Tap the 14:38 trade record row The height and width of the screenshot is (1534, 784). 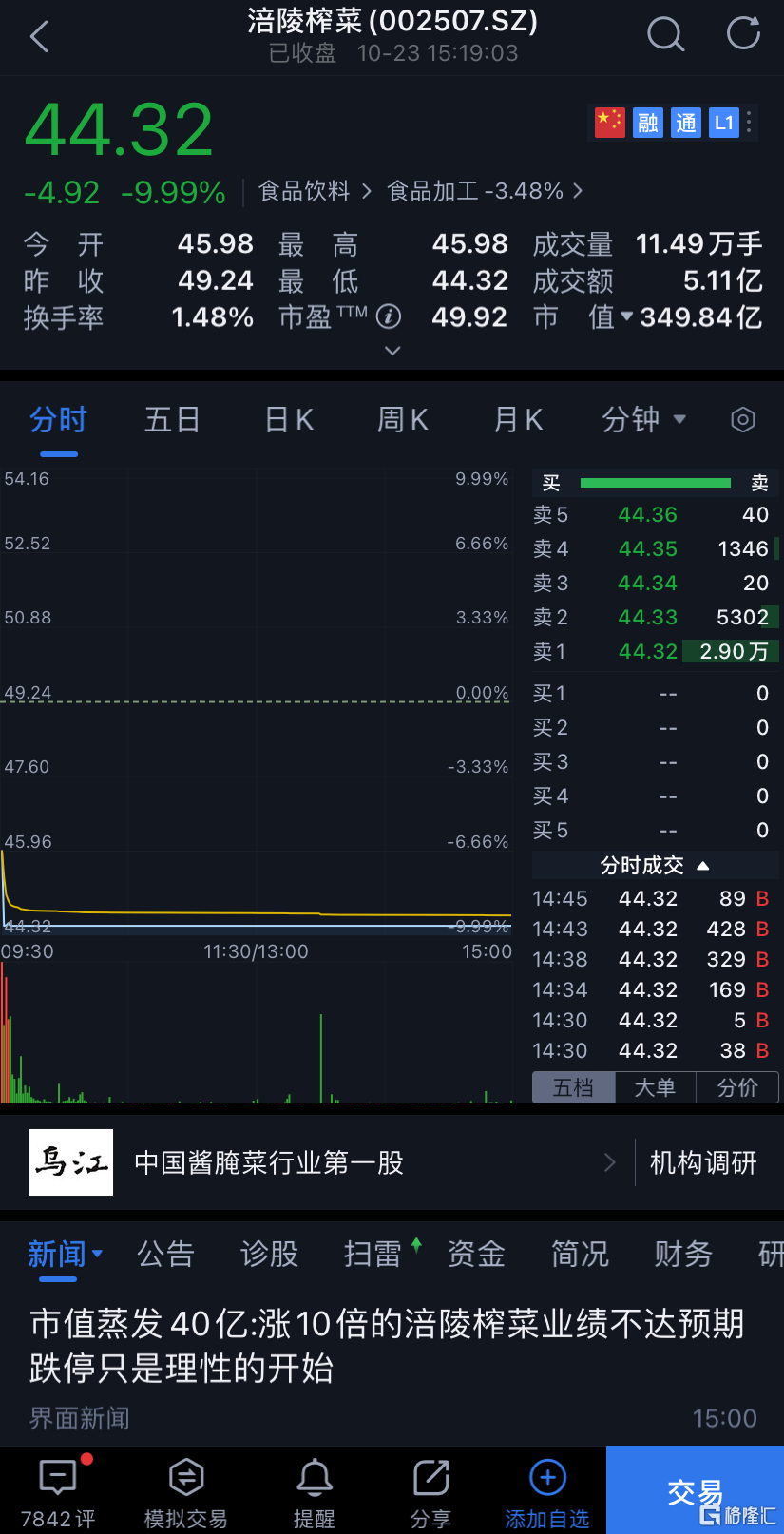coord(656,959)
